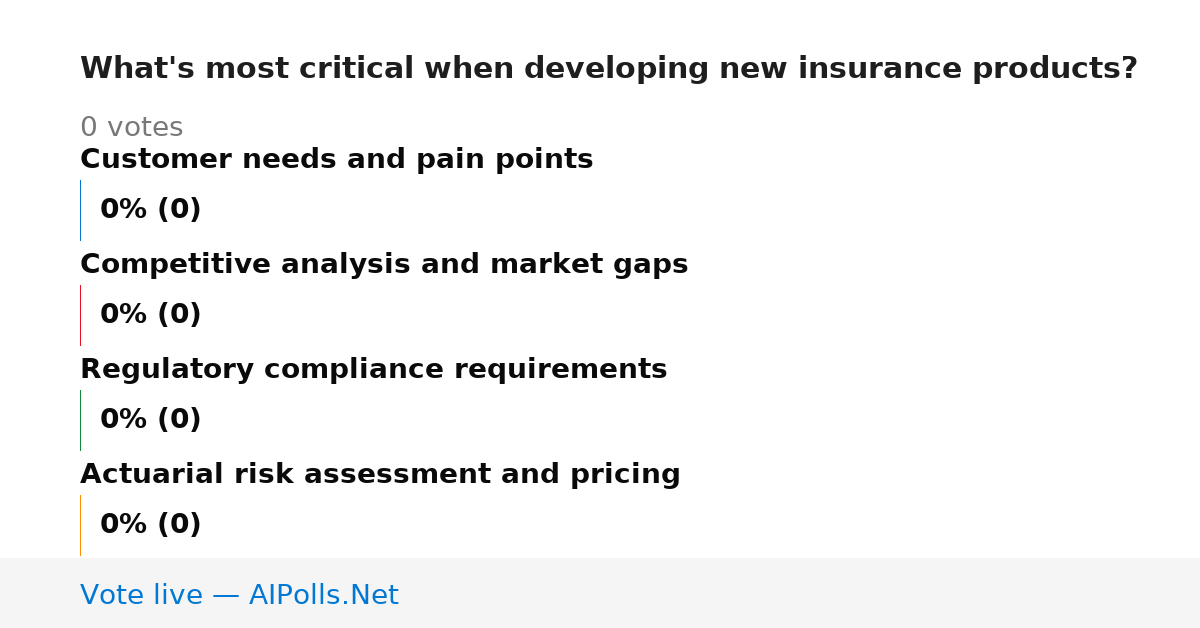Select the Customer needs and pain points option

[x=336, y=160]
